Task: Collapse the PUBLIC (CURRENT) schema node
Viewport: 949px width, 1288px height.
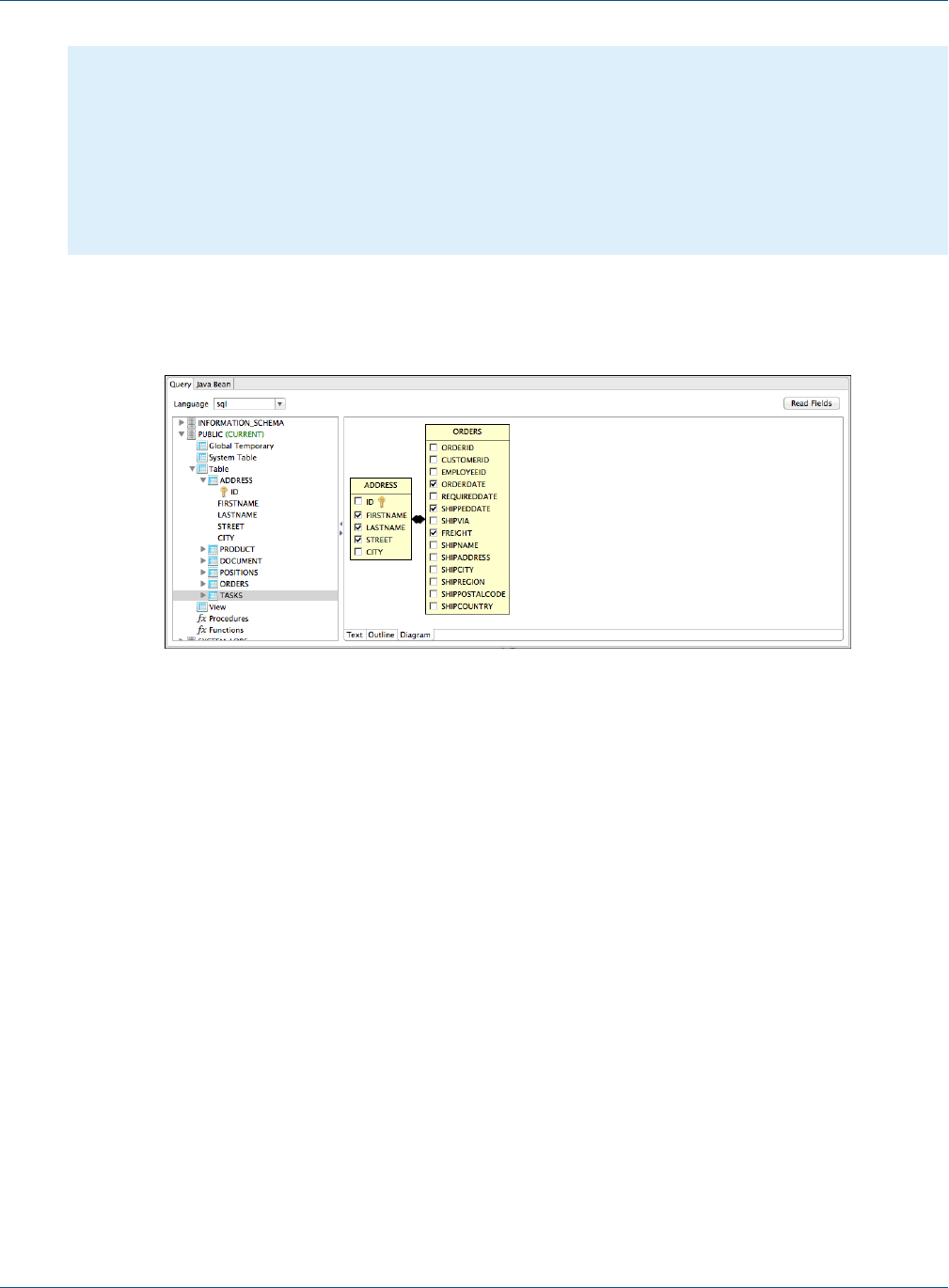Action: click(x=182, y=434)
